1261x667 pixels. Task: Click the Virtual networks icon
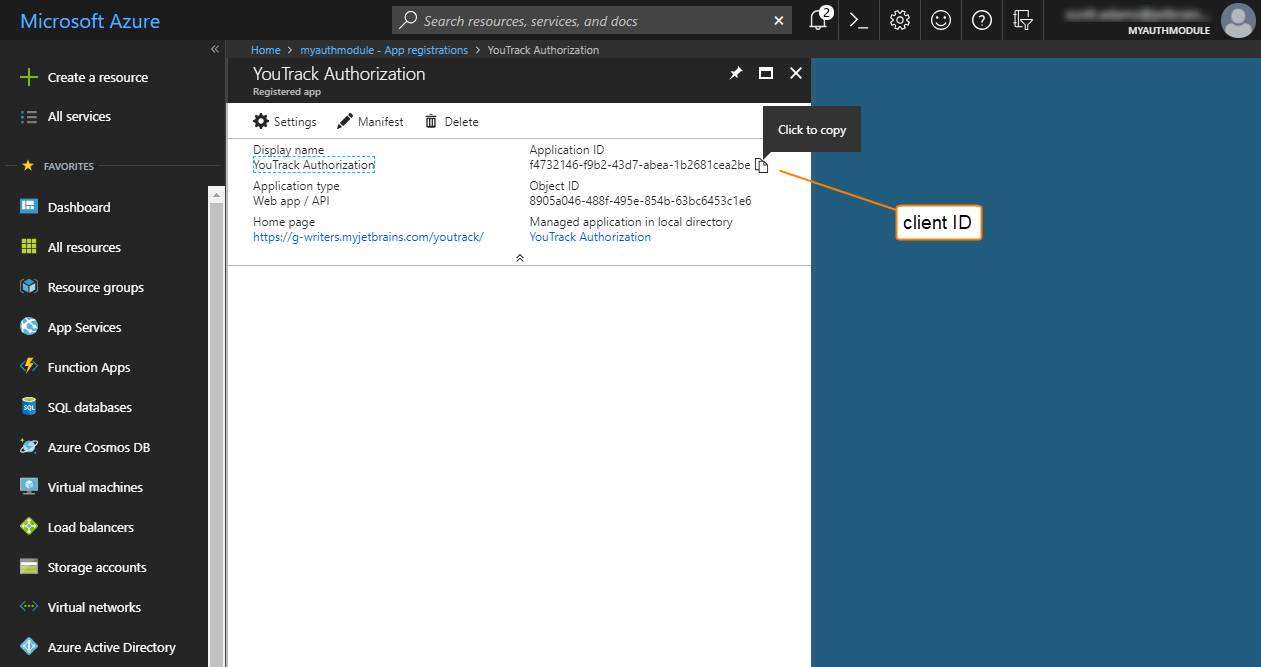(x=29, y=607)
